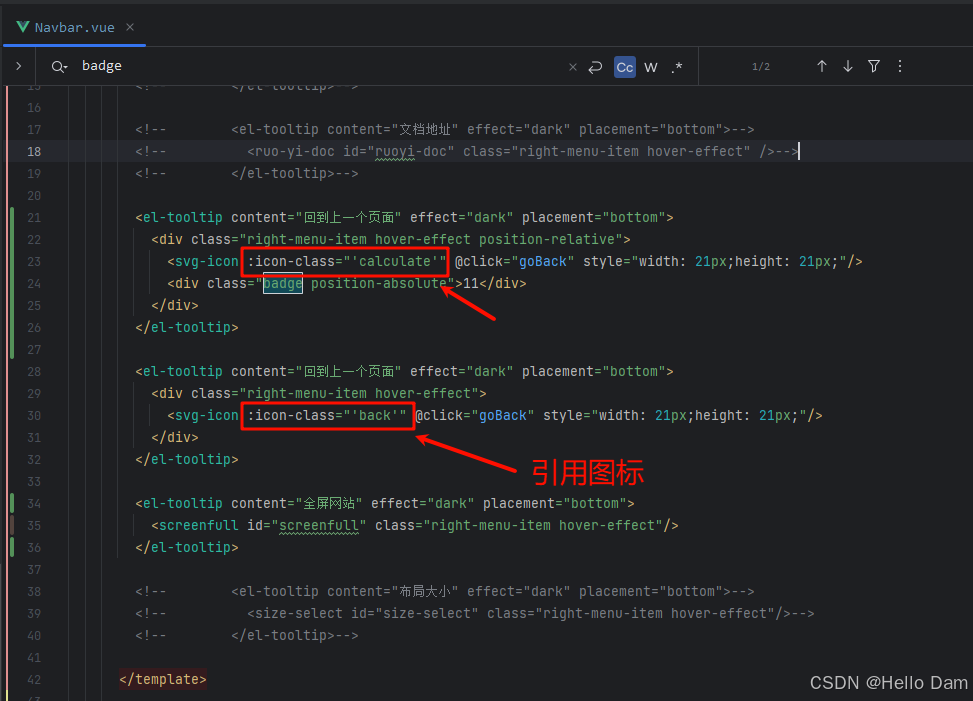973x701 pixels.
Task: Toggle Match Case option
Action: point(625,67)
